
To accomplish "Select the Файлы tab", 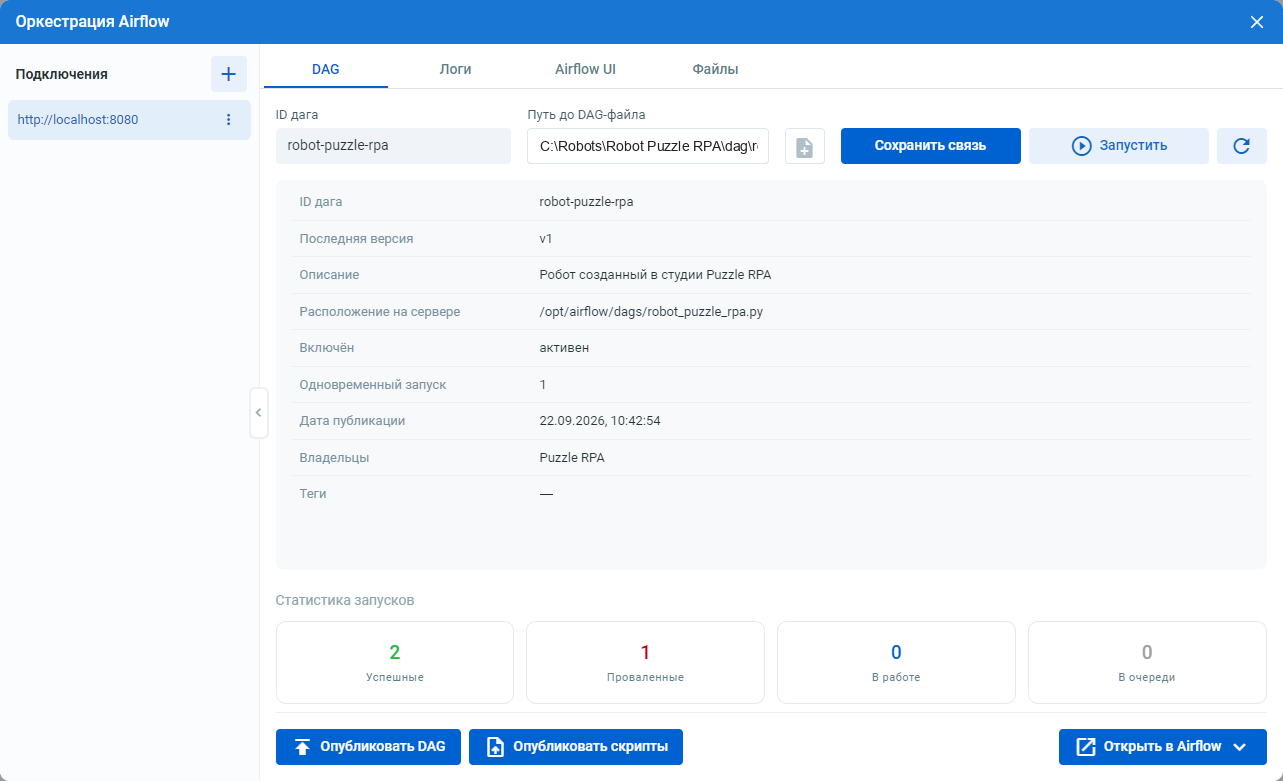I will click(715, 70).
